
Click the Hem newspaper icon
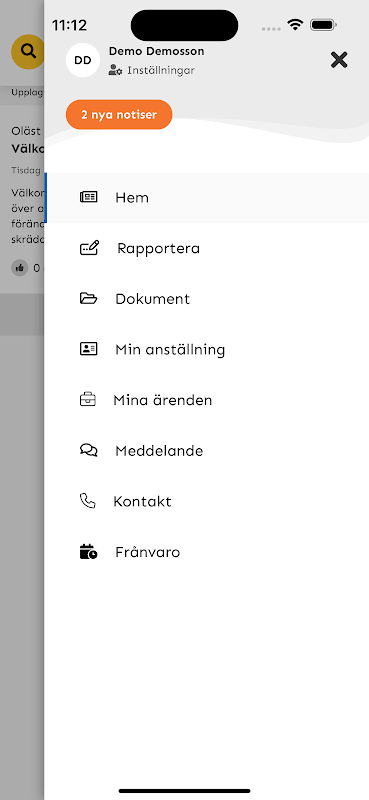coord(88,197)
